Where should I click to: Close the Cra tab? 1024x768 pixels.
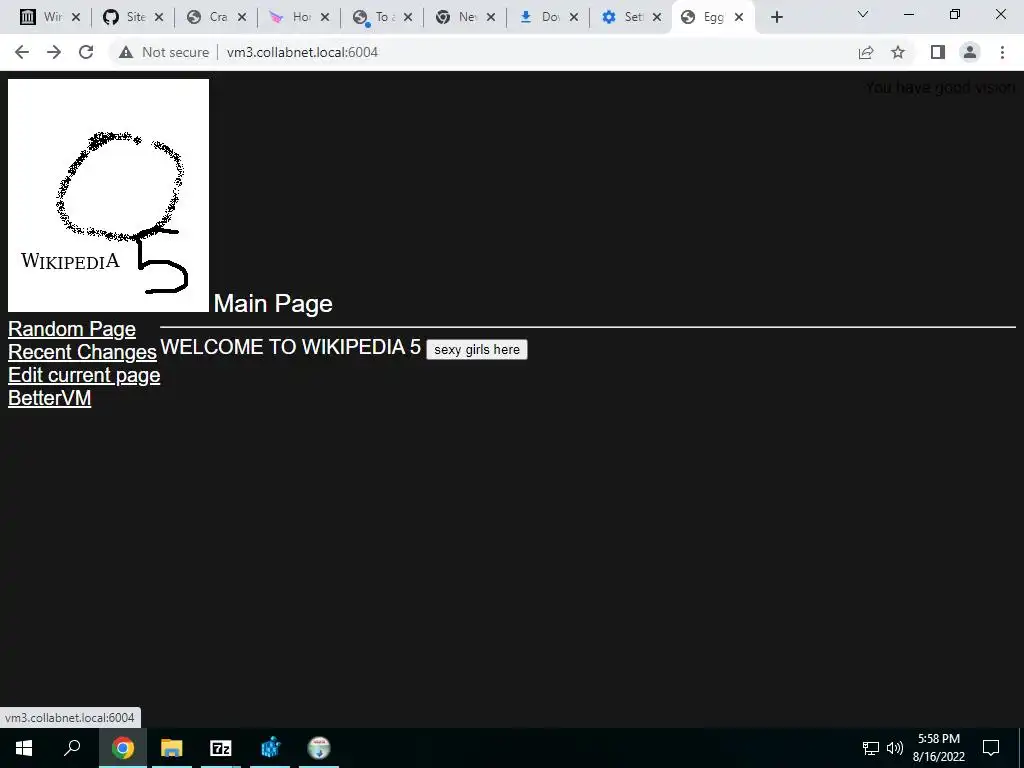pos(242,17)
